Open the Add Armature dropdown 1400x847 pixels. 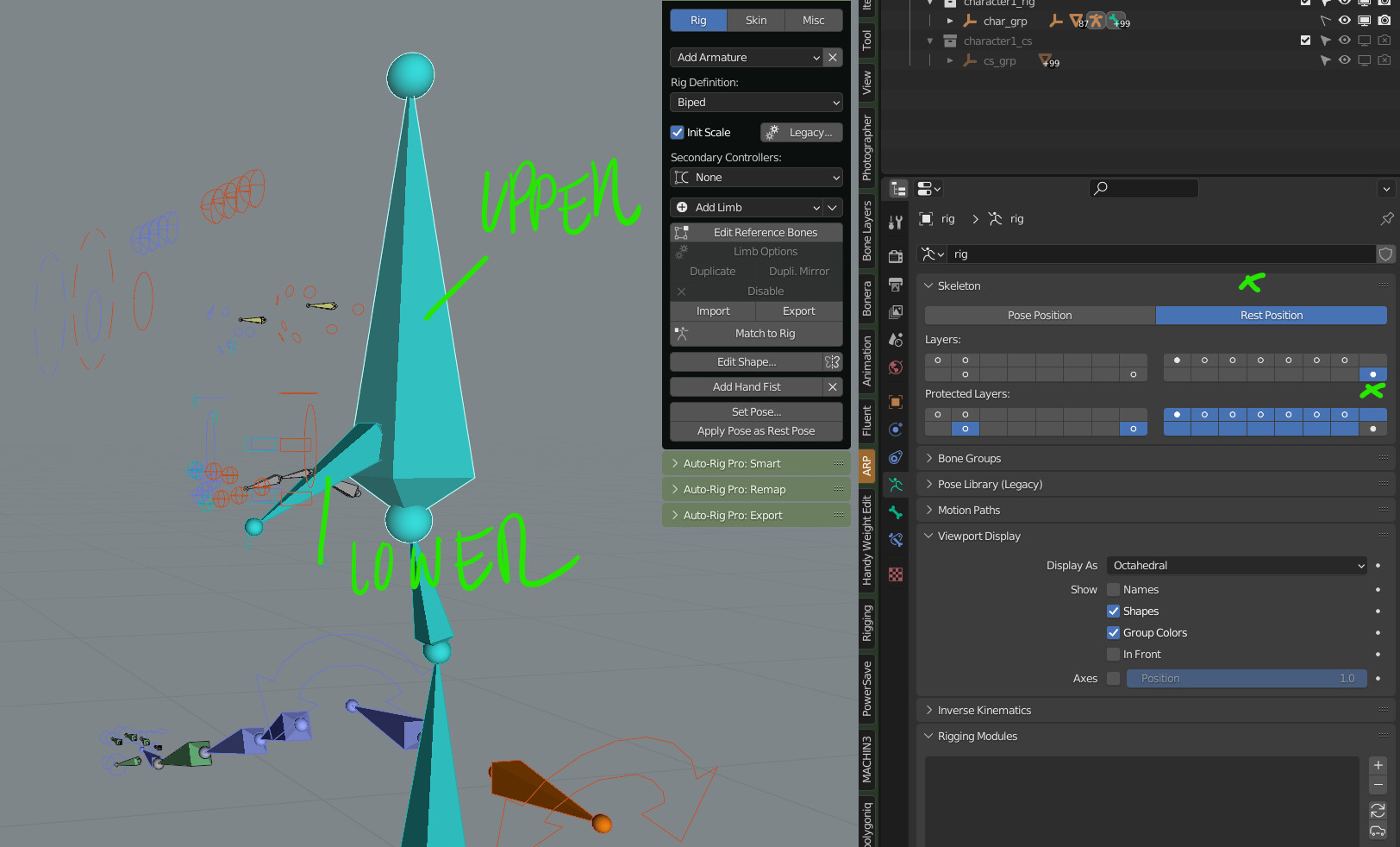pyautogui.click(x=747, y=58)
